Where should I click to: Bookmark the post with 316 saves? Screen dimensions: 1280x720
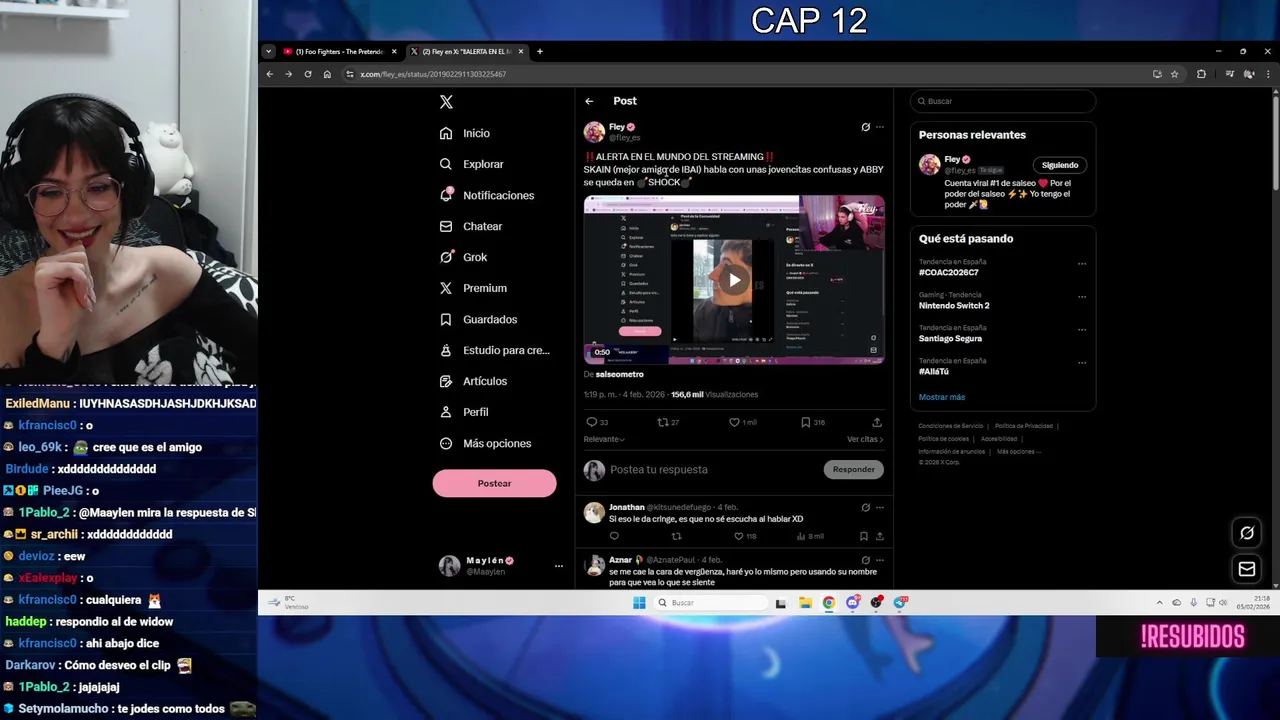coord(805,422)
